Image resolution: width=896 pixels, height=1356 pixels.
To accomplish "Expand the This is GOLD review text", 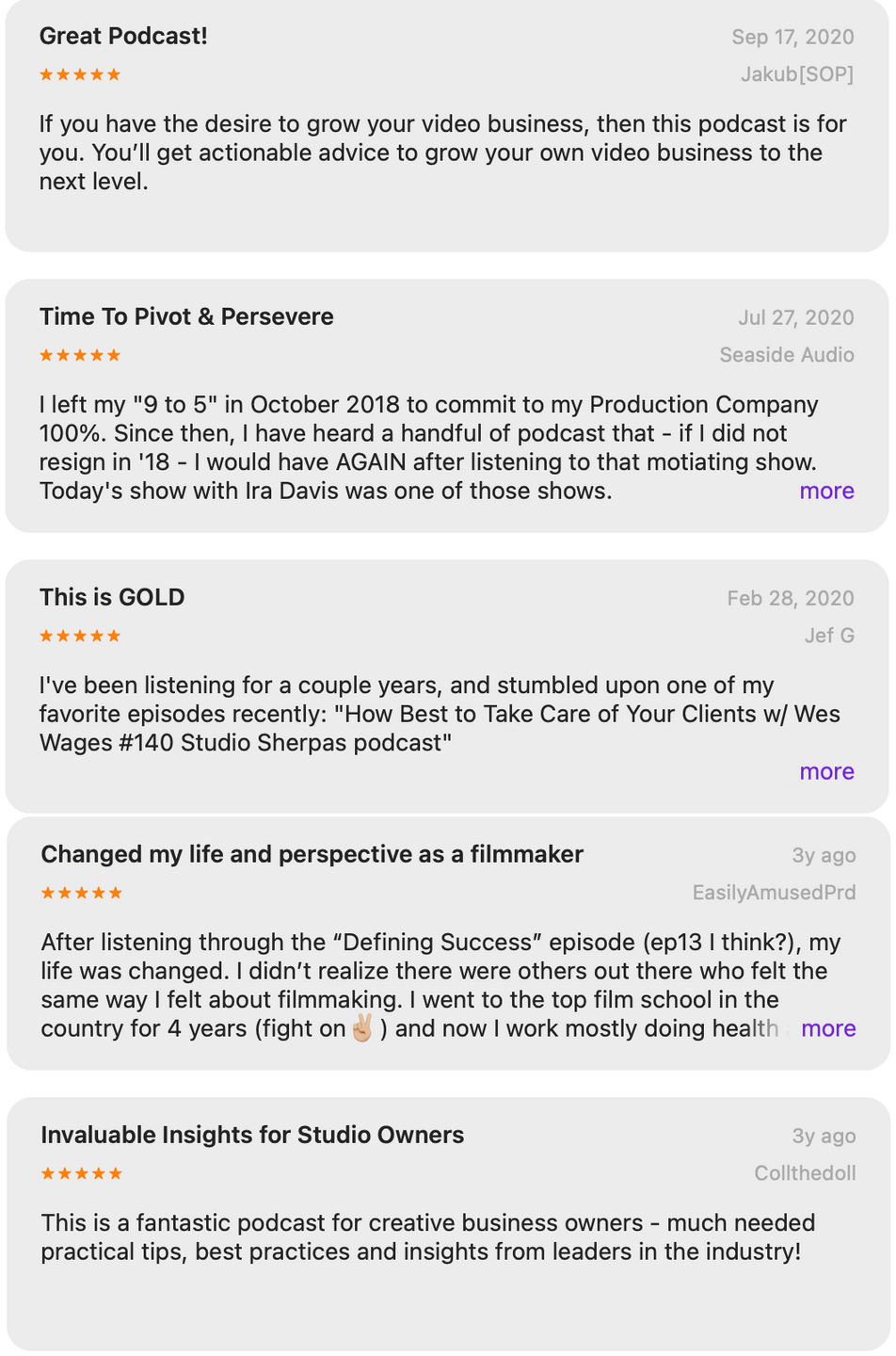I will [826, 771].
